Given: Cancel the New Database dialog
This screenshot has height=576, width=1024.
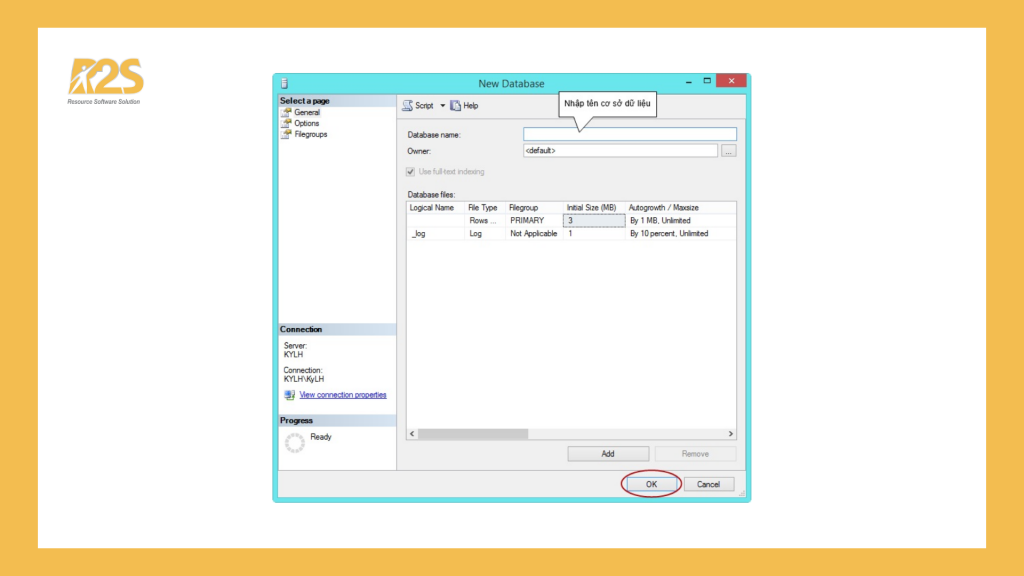Looking at the screenshot, I should (708, 483).
